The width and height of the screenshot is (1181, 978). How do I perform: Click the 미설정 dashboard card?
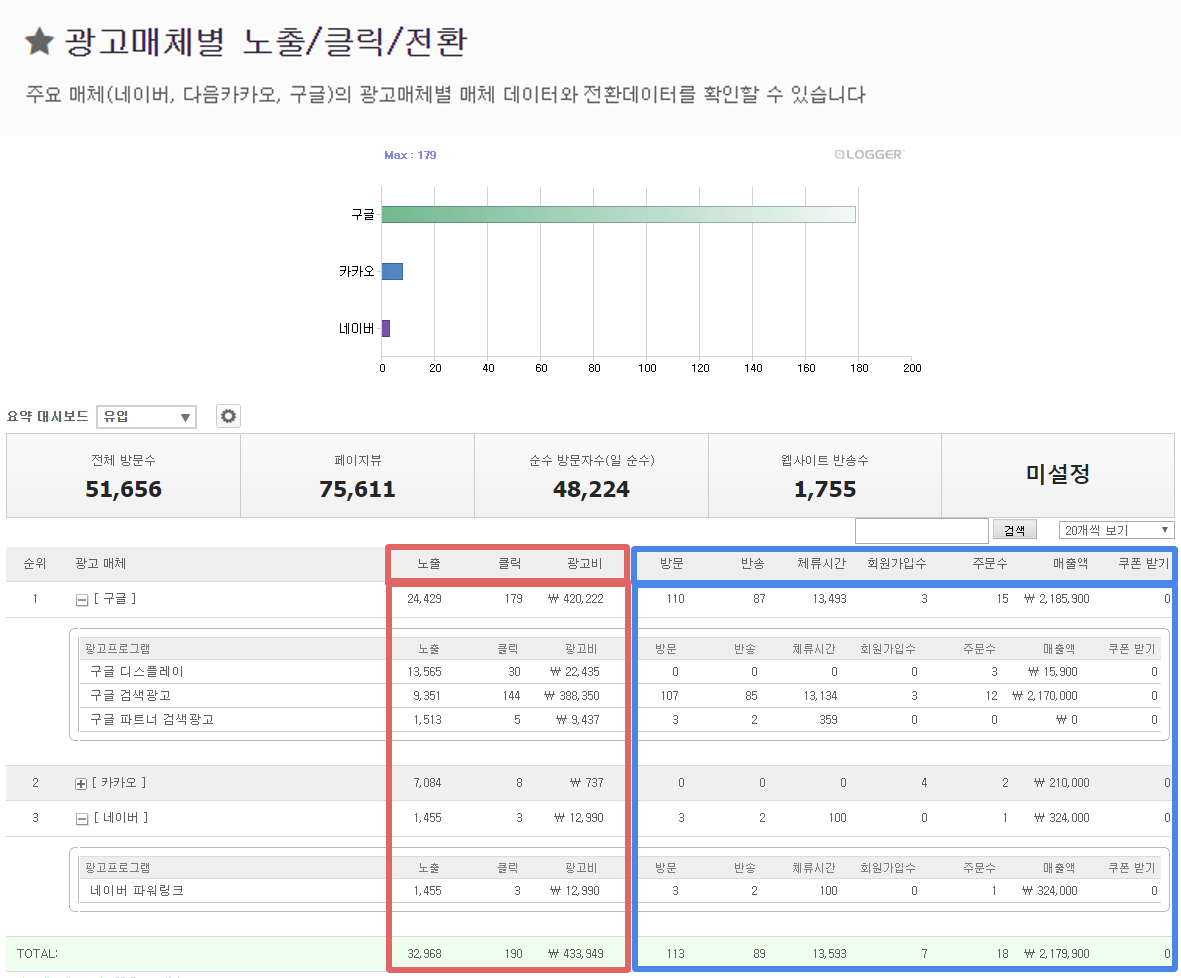[1057, 475]
